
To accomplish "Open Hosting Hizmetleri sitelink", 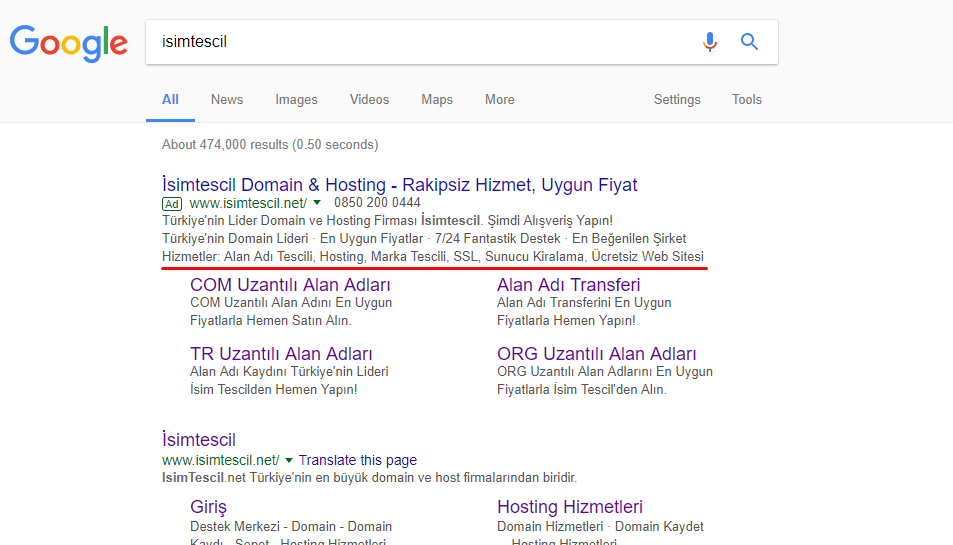I will pyautogui.click(x=569, y=507).
